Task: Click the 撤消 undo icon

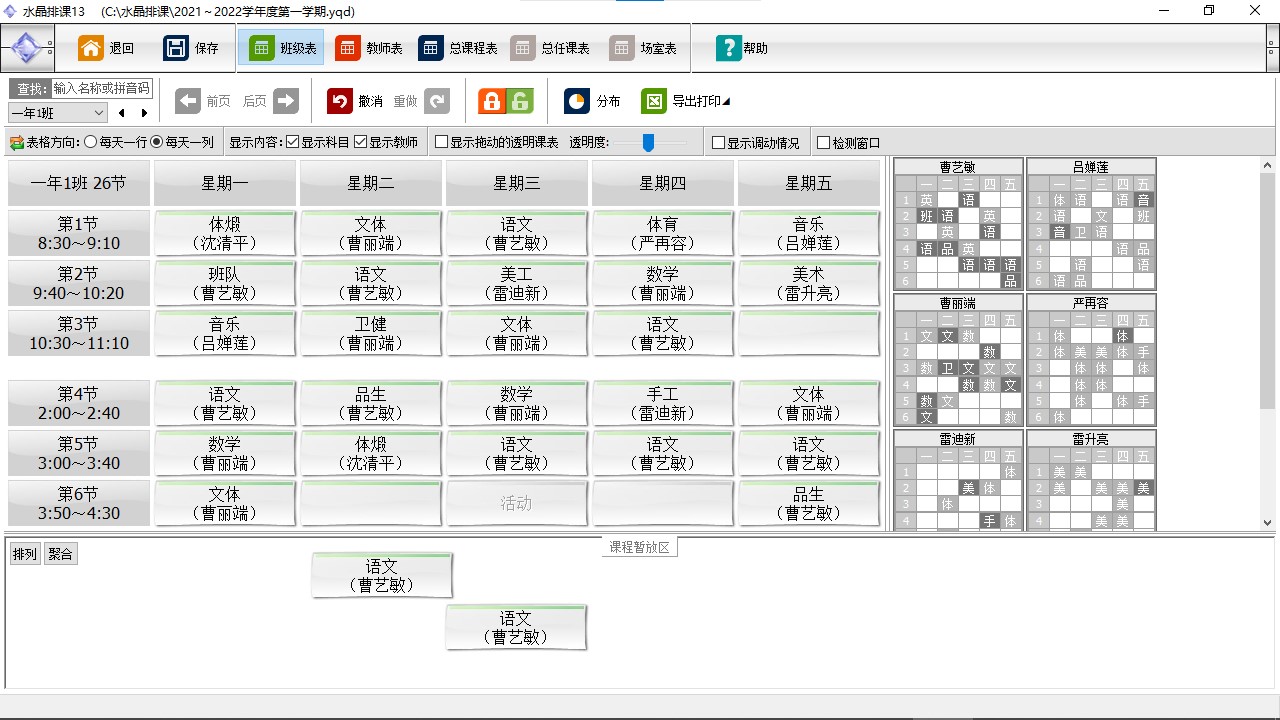Action: (x=340, y=100)
